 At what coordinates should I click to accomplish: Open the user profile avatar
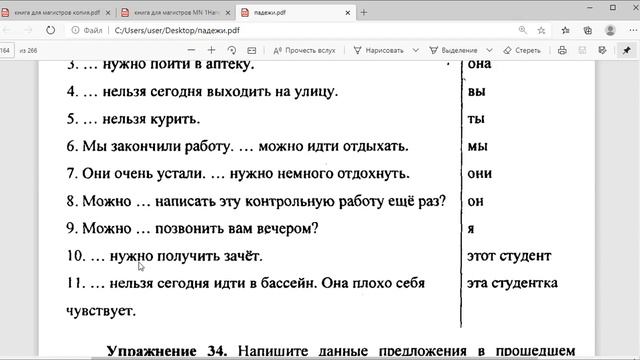click(610, 30)
